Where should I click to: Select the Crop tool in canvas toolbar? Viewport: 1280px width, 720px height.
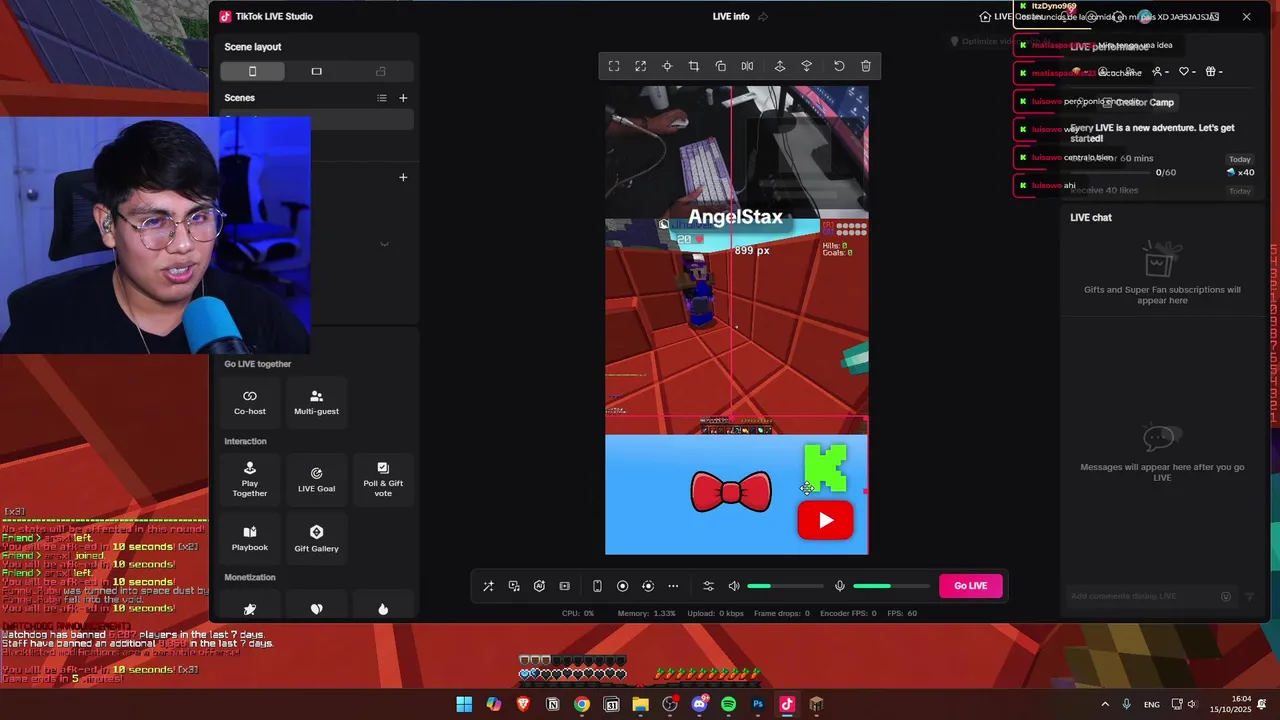693,66
